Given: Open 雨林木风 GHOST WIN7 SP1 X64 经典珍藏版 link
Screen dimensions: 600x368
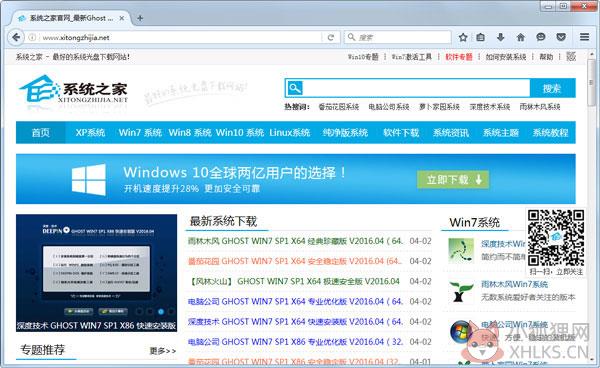Looking at the screenshot, I should click(295, 241).
